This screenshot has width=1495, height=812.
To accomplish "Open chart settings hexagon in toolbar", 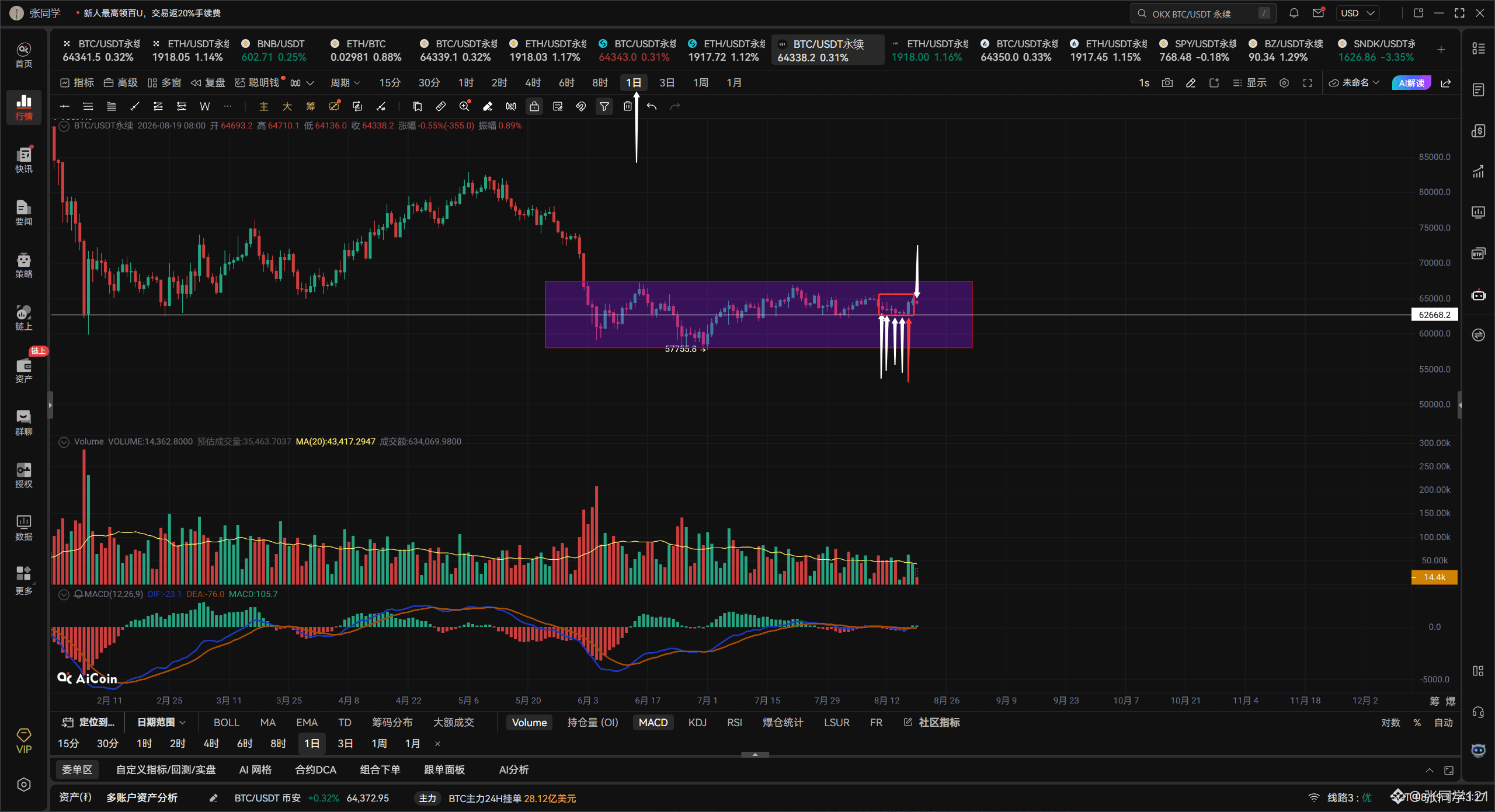I will (1284, 83).
